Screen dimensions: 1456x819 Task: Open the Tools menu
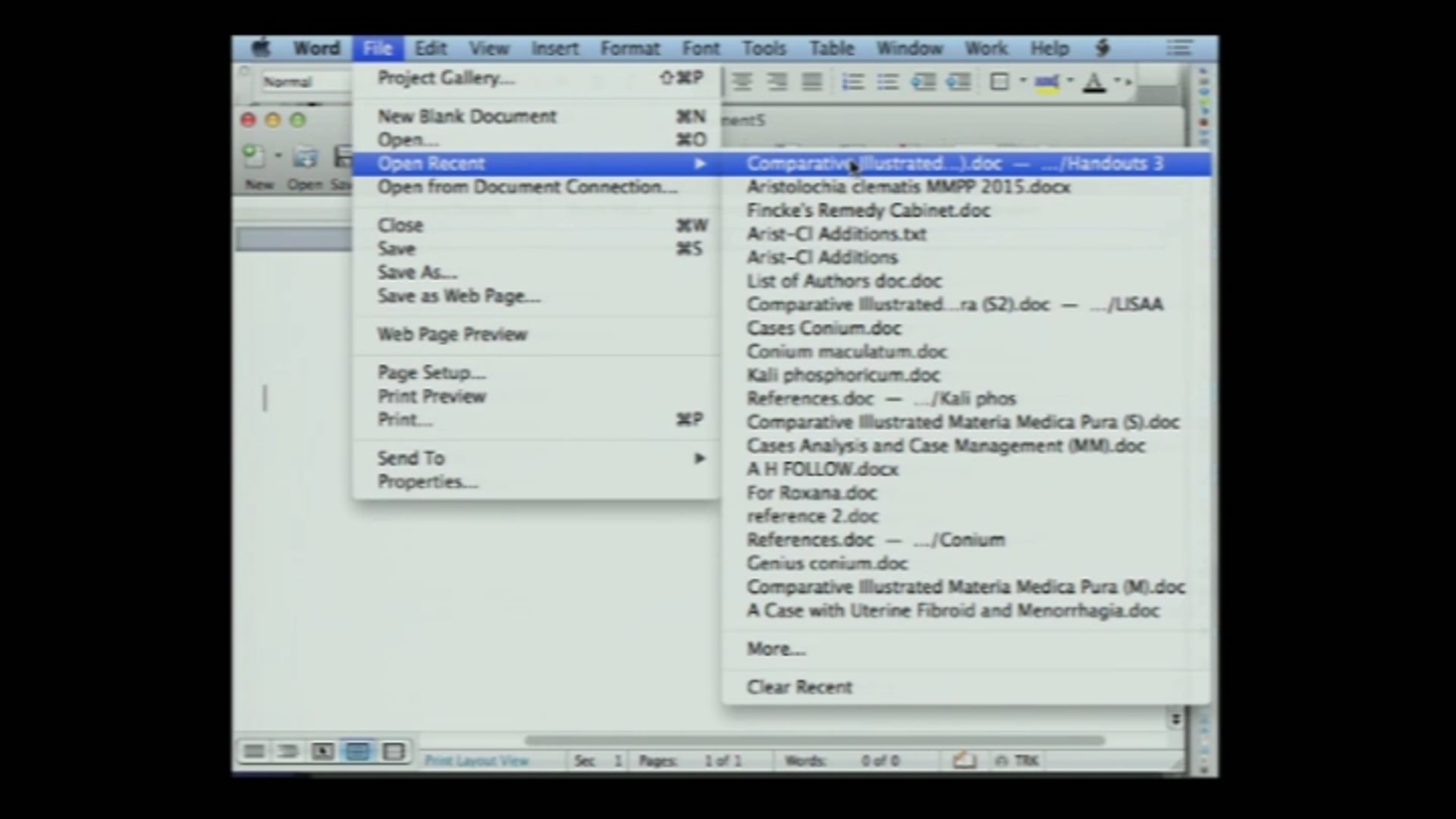(764, 49)
